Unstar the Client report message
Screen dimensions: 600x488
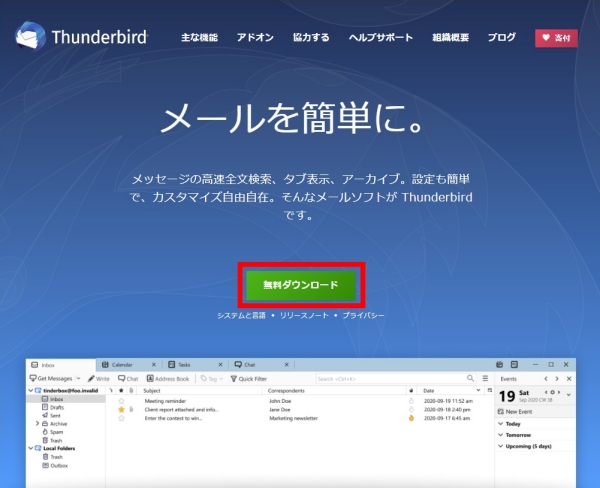click(121, 410)
